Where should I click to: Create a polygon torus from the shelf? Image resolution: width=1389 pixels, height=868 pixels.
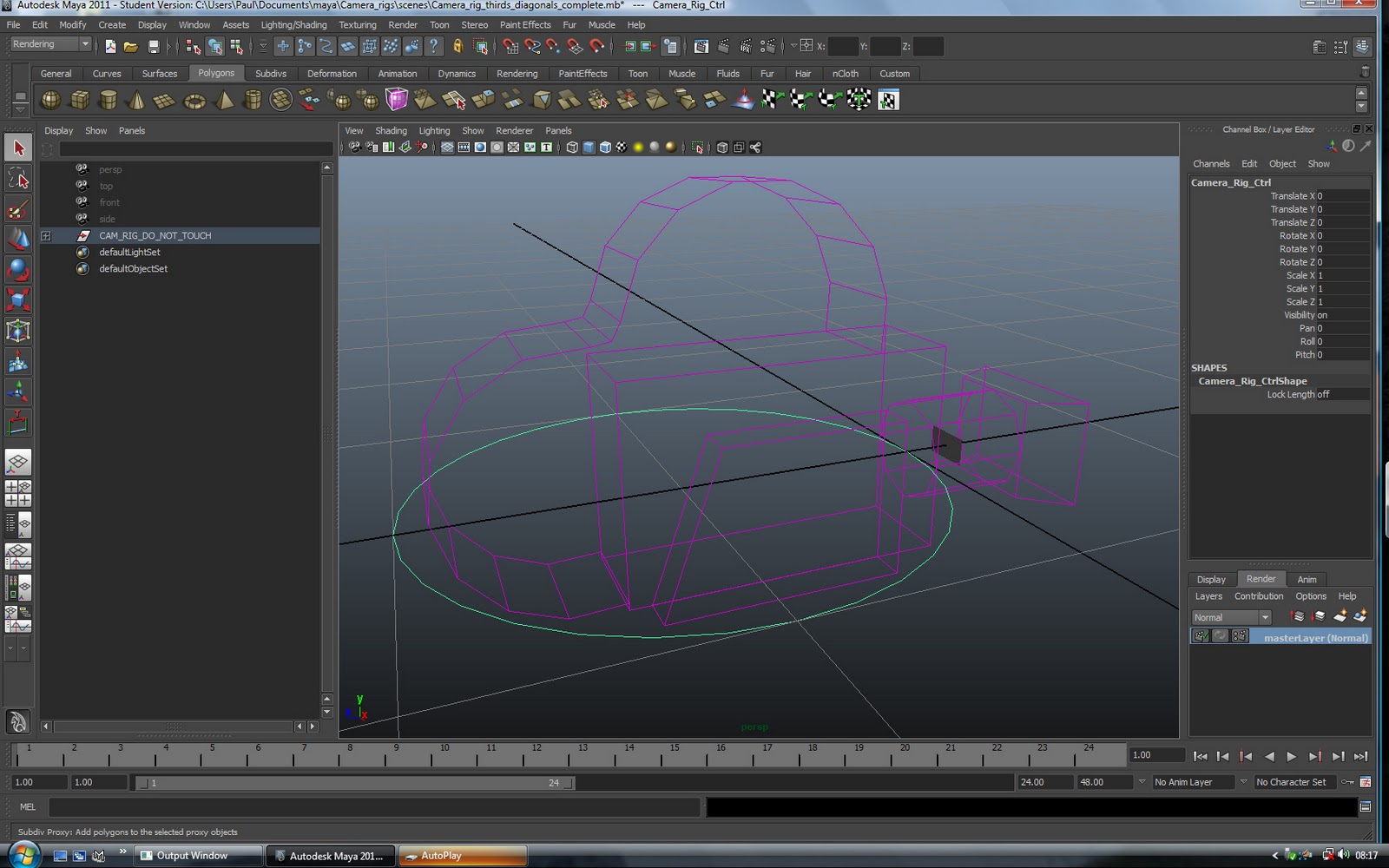coord(193,100)
